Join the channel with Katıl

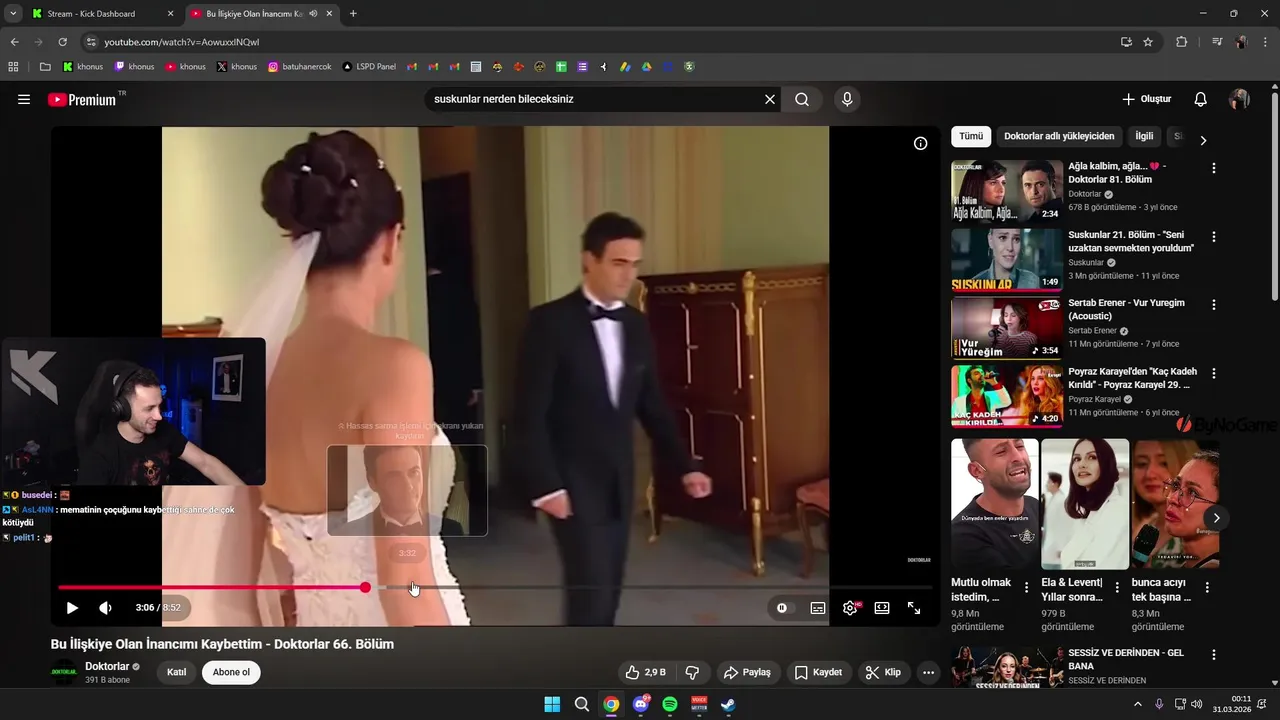pos(177,672)
